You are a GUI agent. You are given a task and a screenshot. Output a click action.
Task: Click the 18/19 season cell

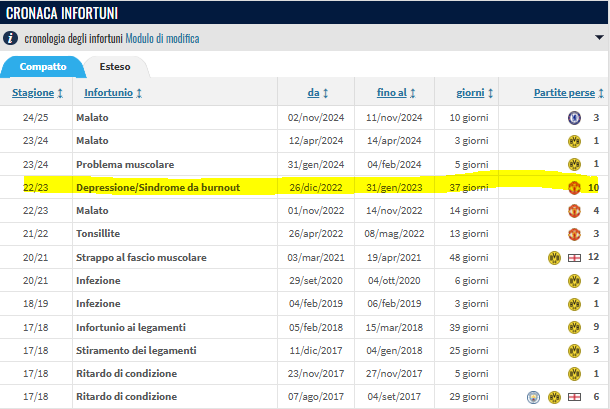35,304
